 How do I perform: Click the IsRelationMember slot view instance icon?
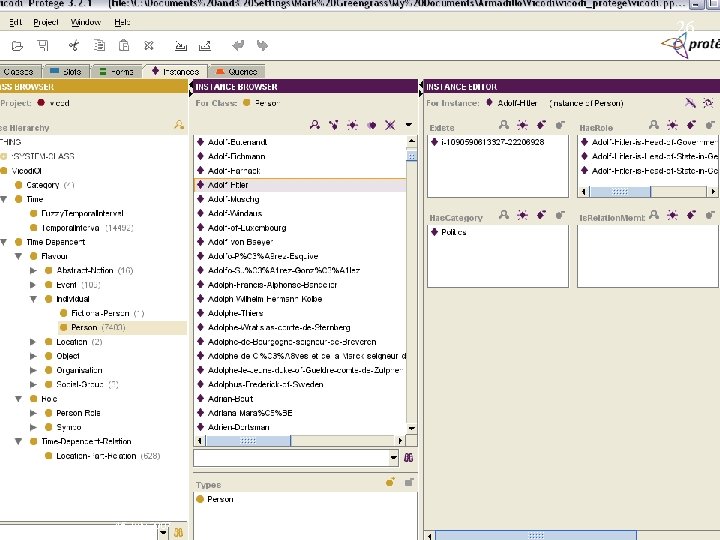654,215
